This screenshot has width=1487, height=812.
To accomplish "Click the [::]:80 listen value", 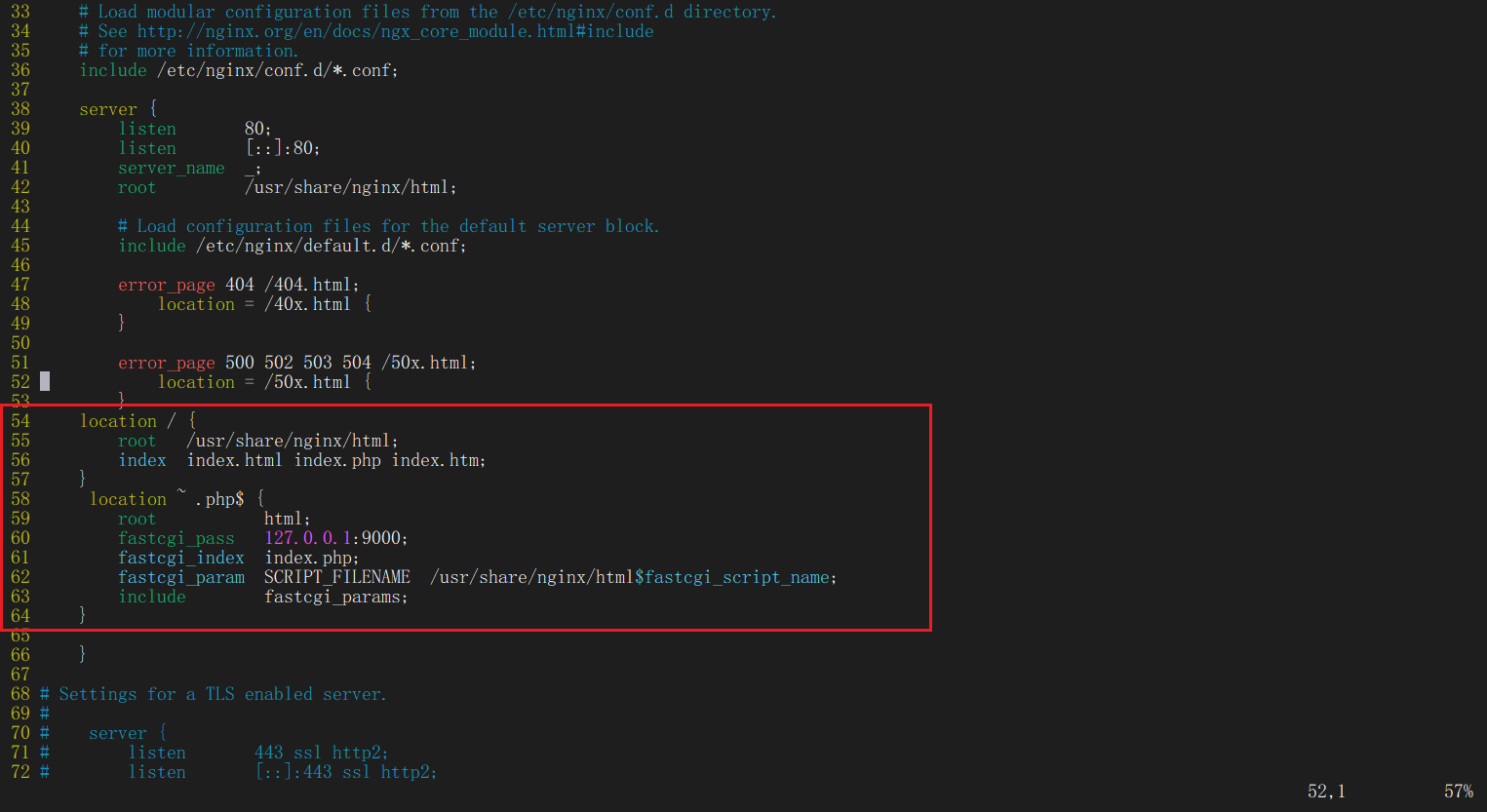I will click(x=282, y=148).
